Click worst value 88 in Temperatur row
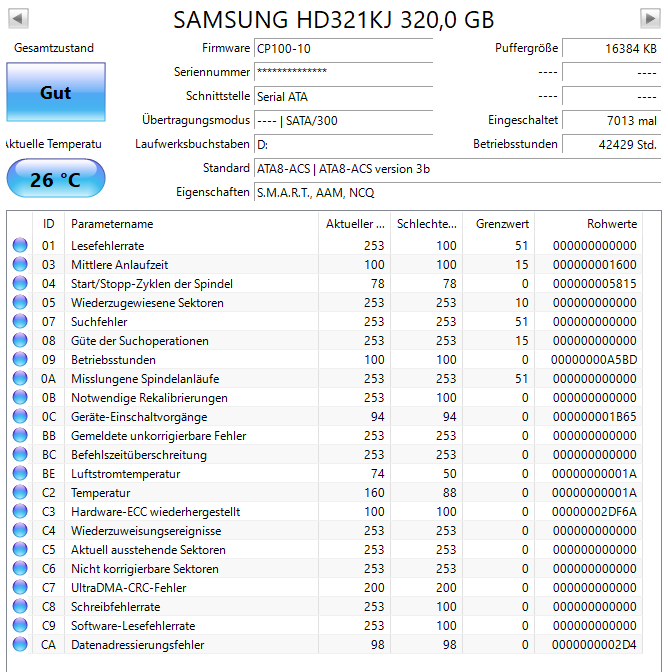This screenshot has width=668, height=672. (x=449, y=492)
